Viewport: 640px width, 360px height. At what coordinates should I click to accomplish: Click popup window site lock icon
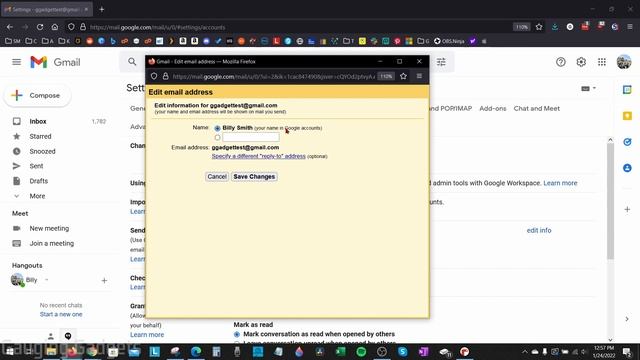[165, 76]
